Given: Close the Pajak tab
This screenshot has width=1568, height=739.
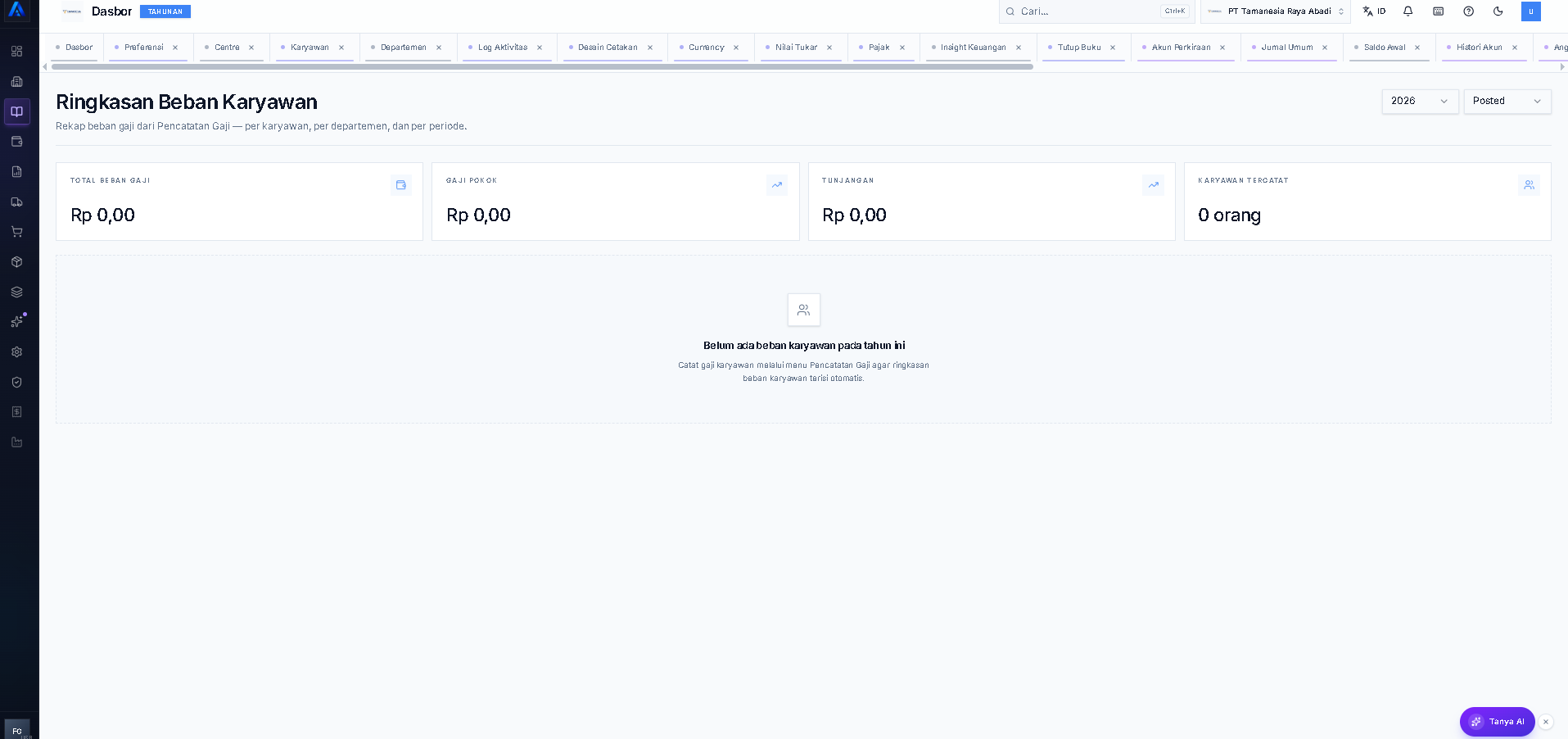Looking at the screenshot, I should coord(902,48).
